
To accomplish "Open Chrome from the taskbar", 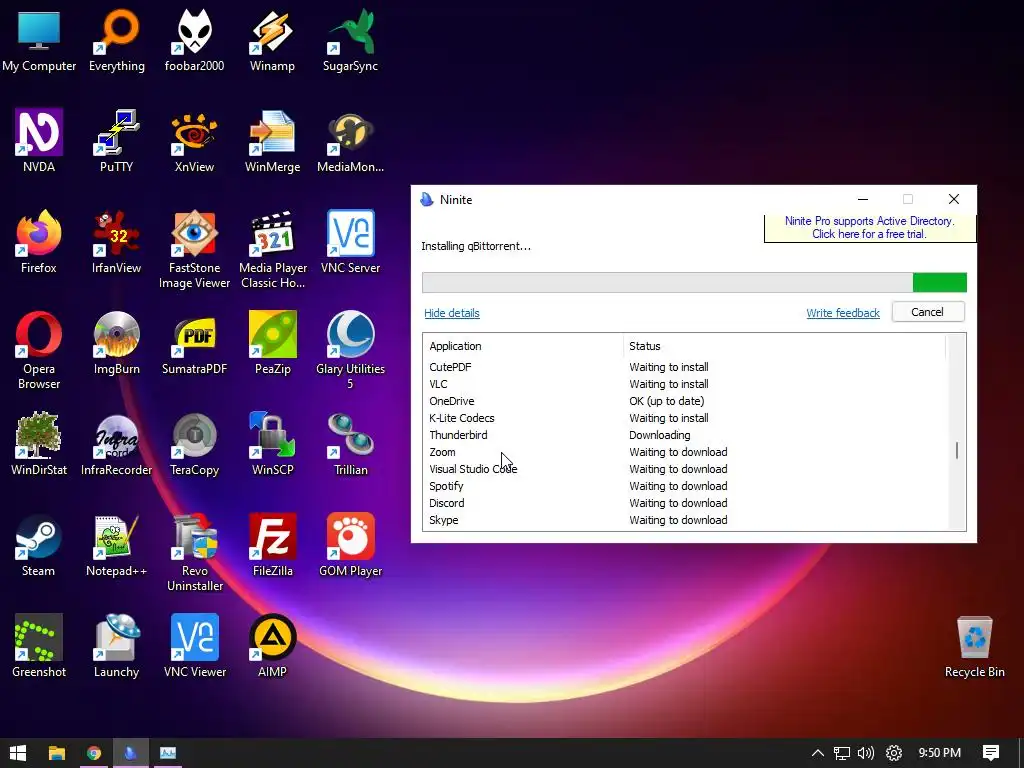I will click(94, 753).
